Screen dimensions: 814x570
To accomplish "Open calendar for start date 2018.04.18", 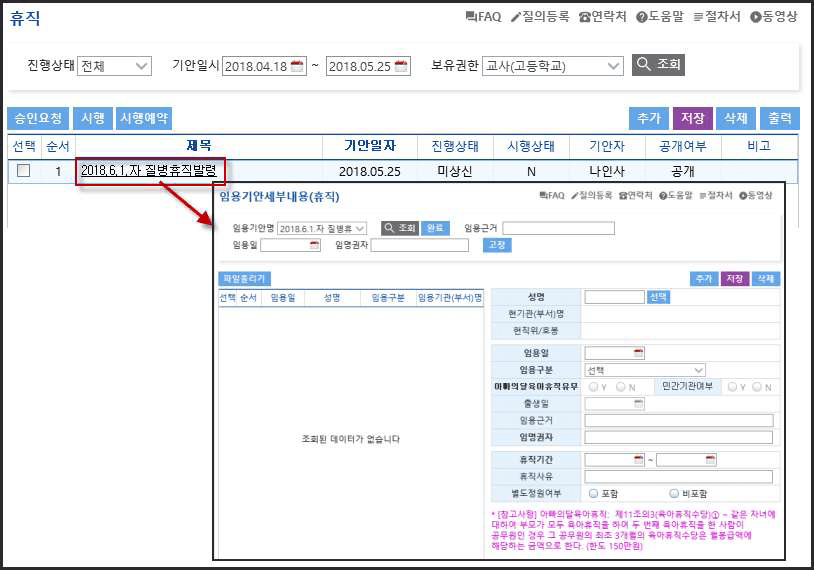I will [296, 67].
